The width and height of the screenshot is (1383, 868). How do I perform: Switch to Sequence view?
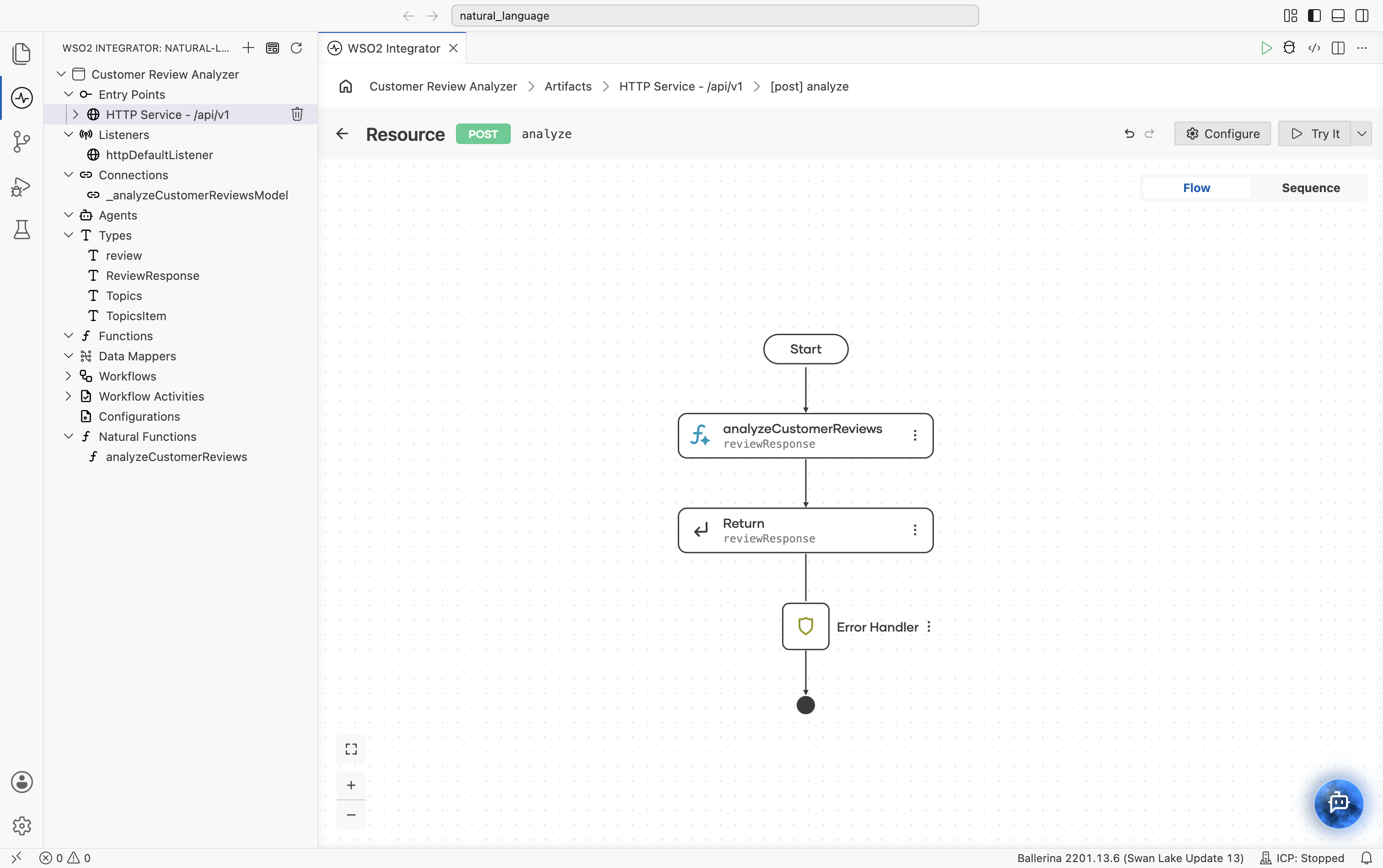click(1311, 188)
